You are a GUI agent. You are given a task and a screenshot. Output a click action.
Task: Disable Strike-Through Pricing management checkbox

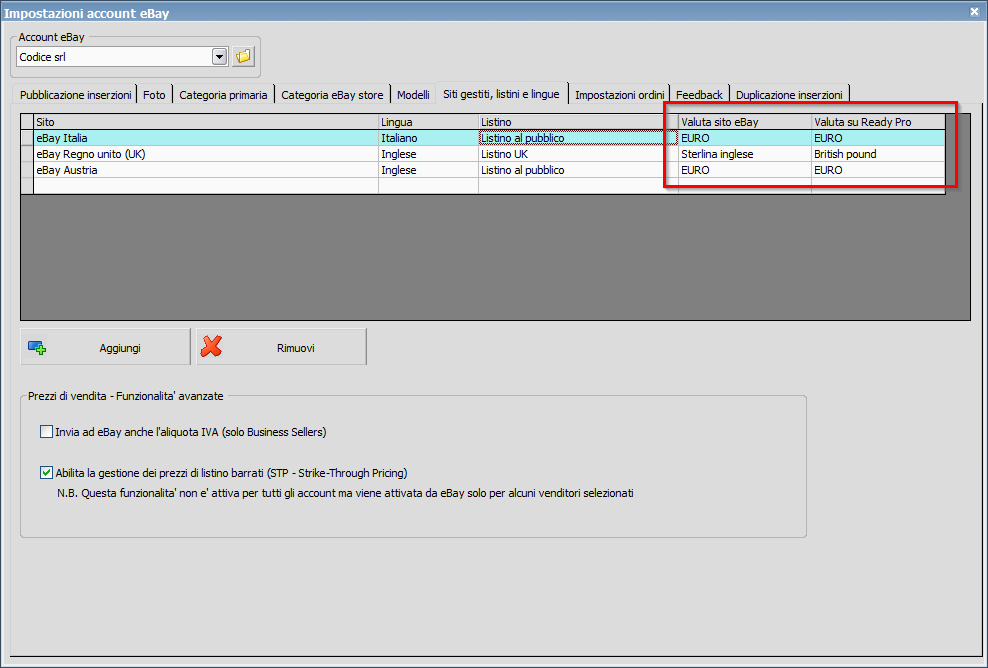click(46, 473)
